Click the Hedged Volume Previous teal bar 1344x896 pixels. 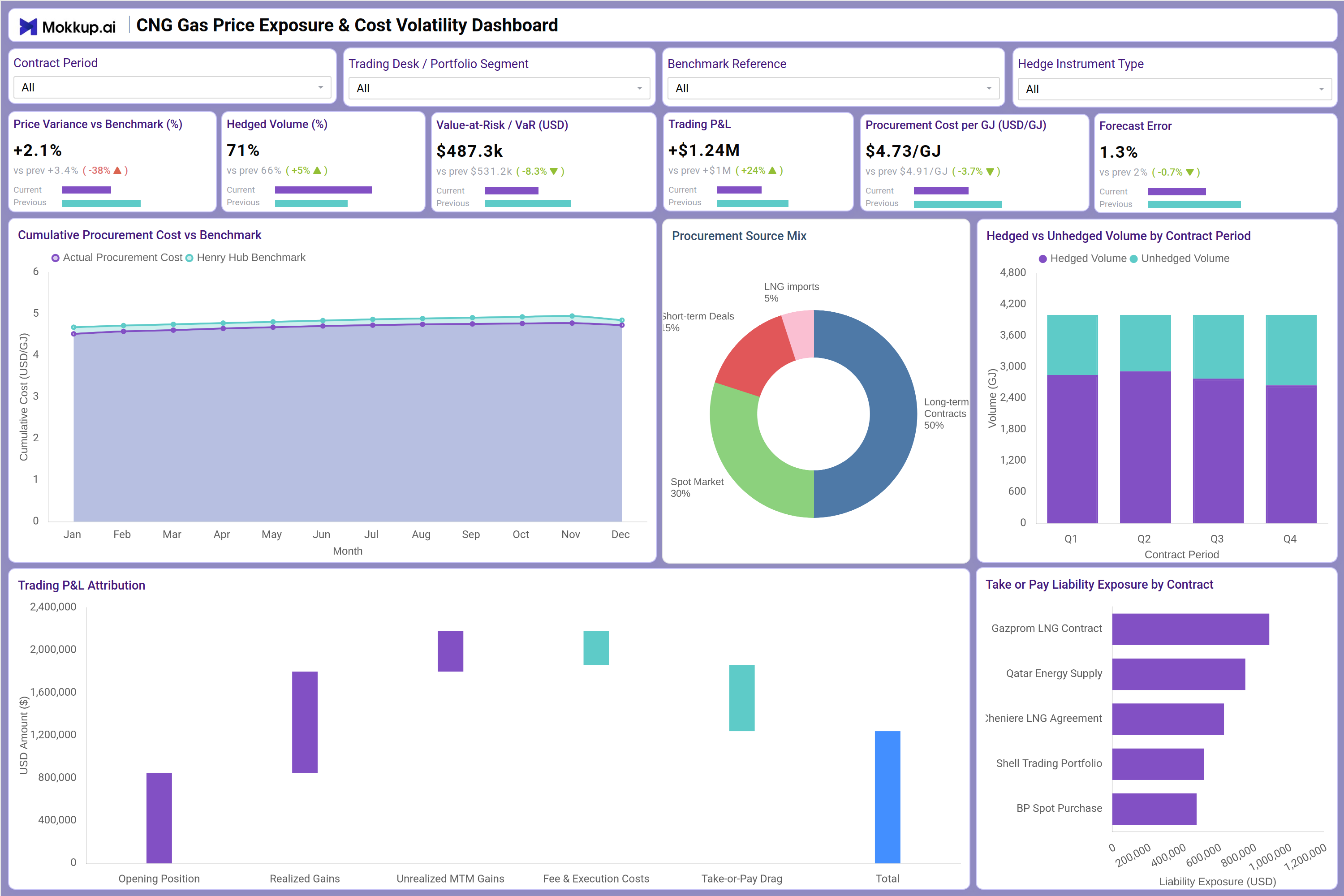311,203
